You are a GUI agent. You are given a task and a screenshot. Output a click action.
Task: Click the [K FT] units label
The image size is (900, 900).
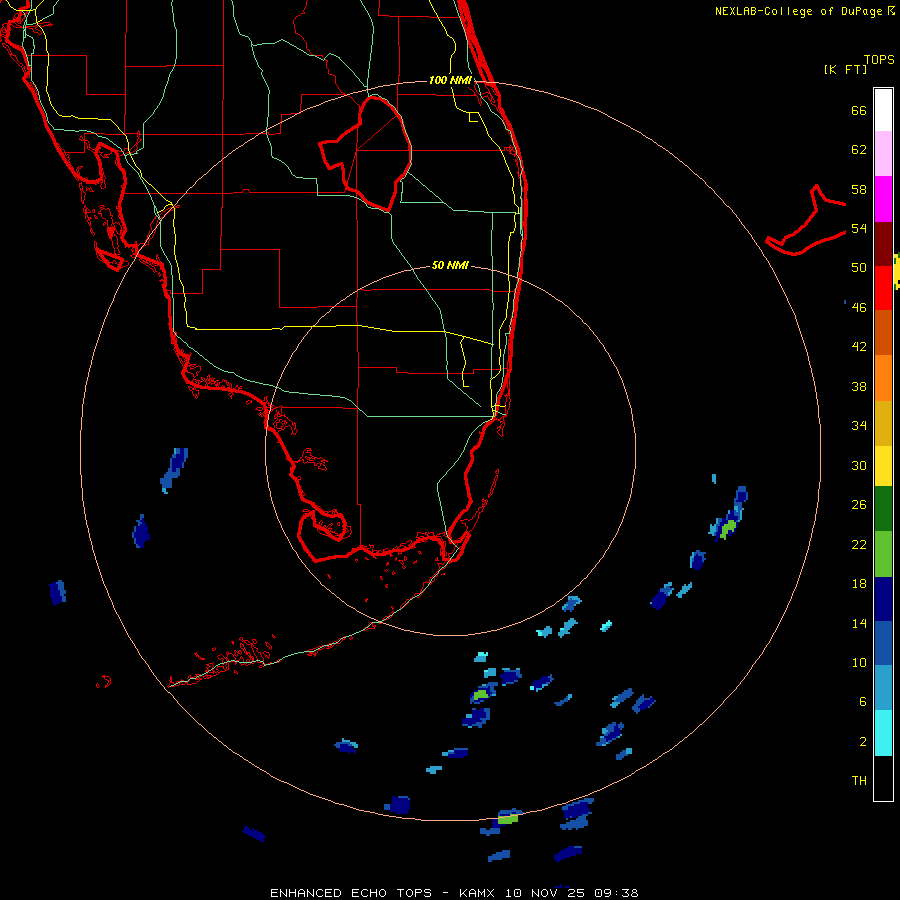tap(845, 69)
